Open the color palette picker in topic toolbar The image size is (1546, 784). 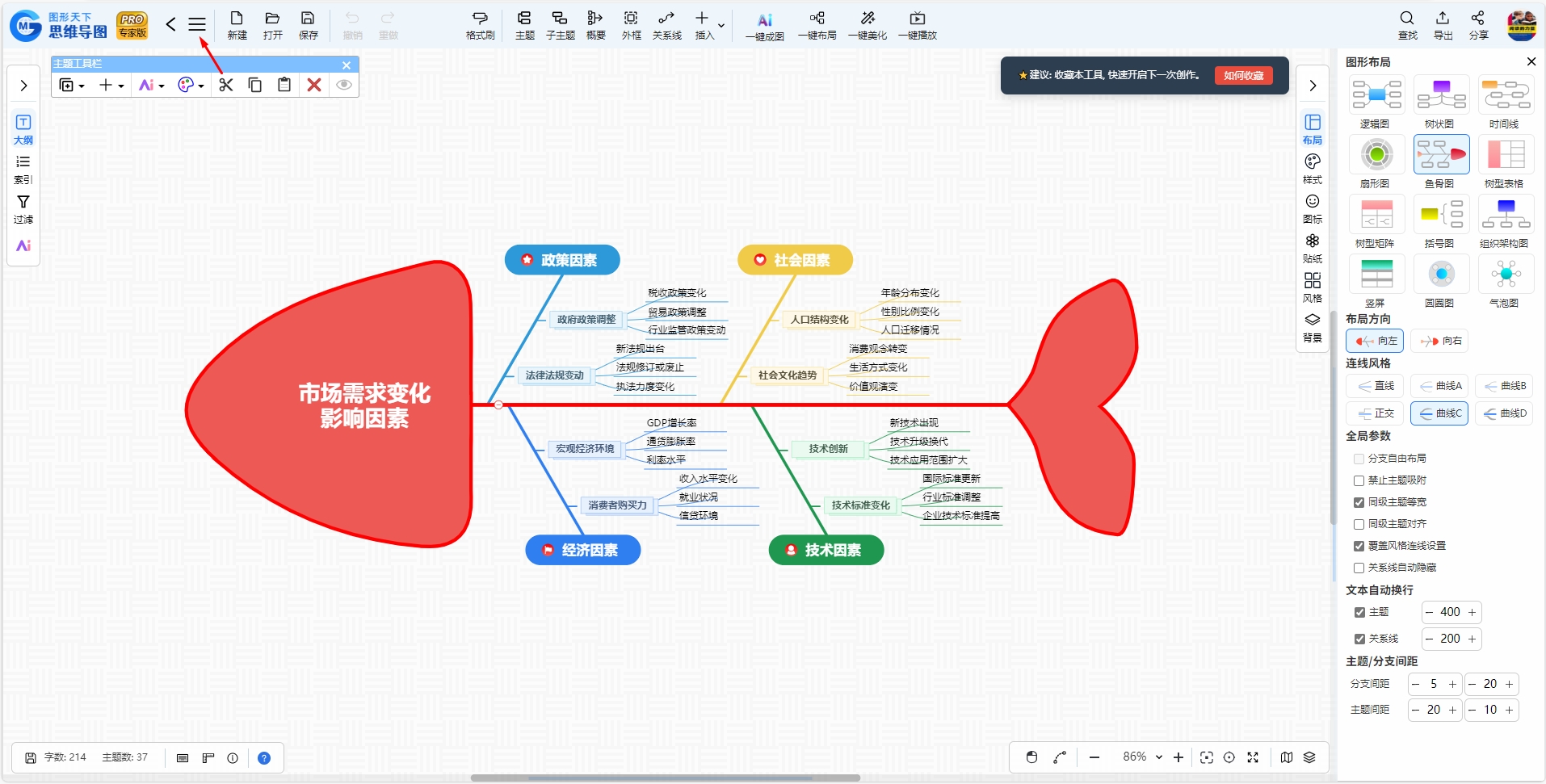click(191, 85)
